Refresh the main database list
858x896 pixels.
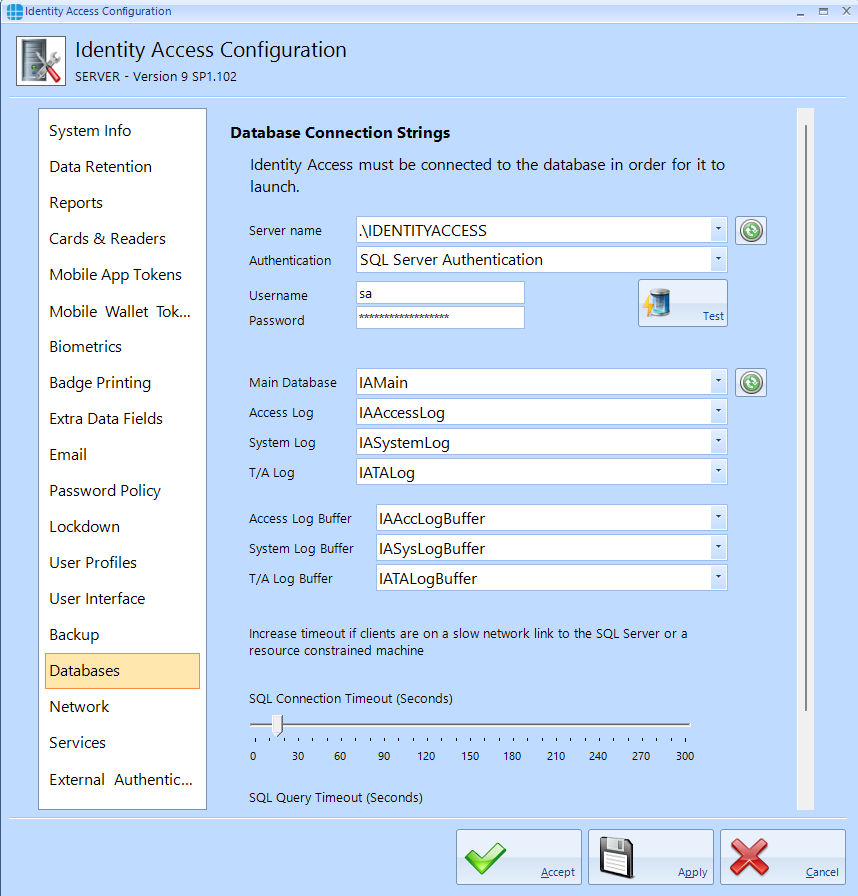751,382
